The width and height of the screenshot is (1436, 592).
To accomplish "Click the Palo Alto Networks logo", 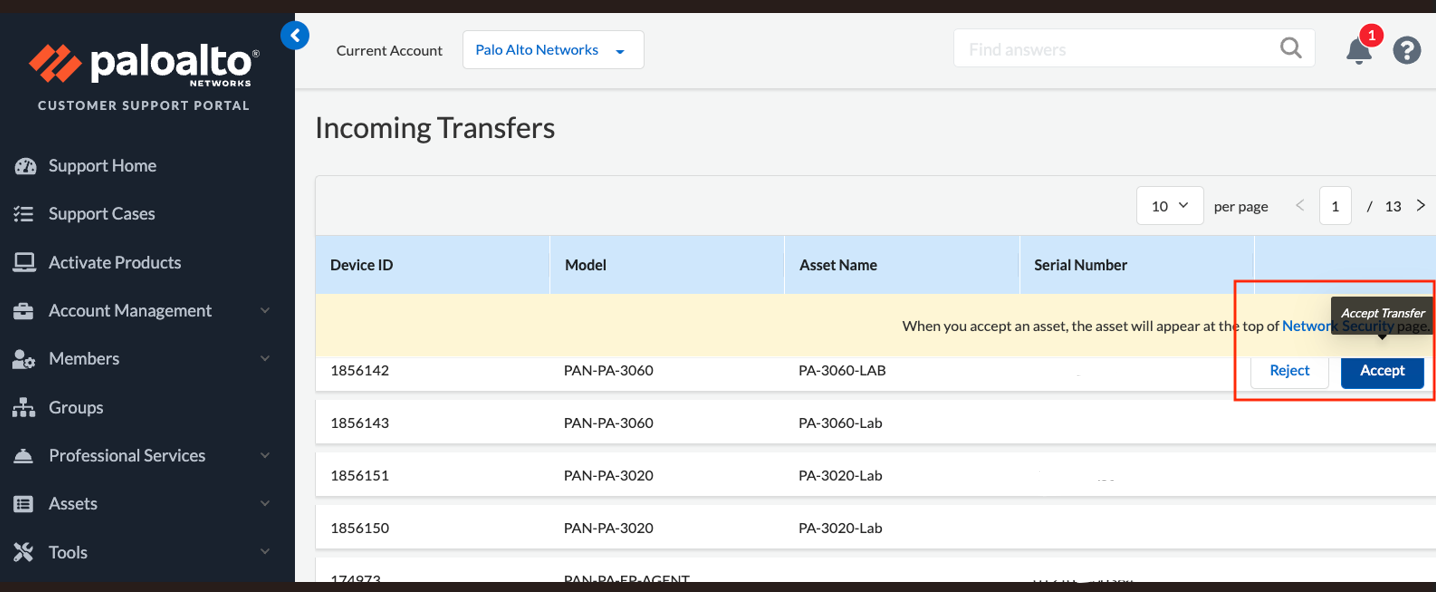I will (144, 65).
